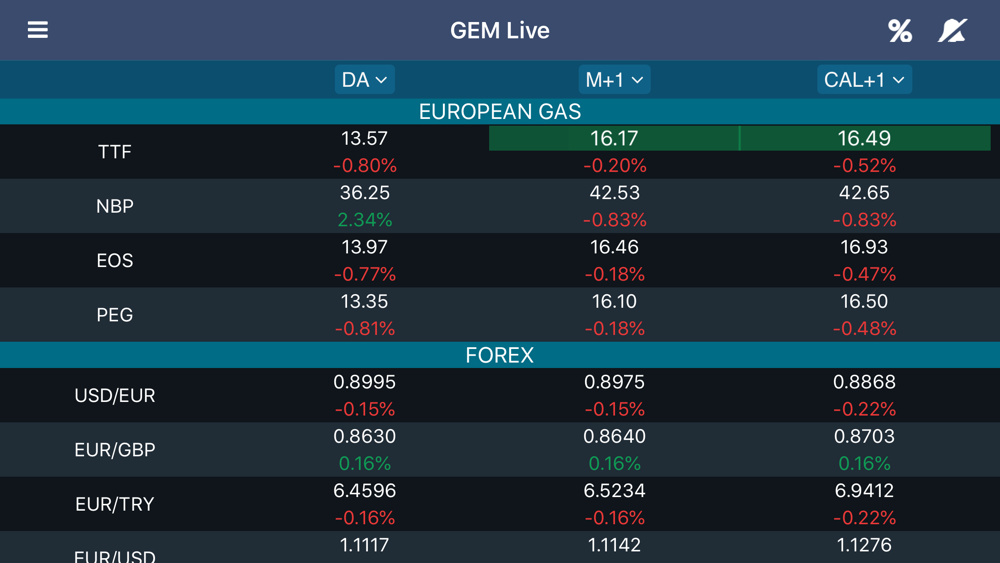Open the USD/EUR currency pair
Image resolution: width=1000 pixels, height=563 pixels.
pos(115,395)
